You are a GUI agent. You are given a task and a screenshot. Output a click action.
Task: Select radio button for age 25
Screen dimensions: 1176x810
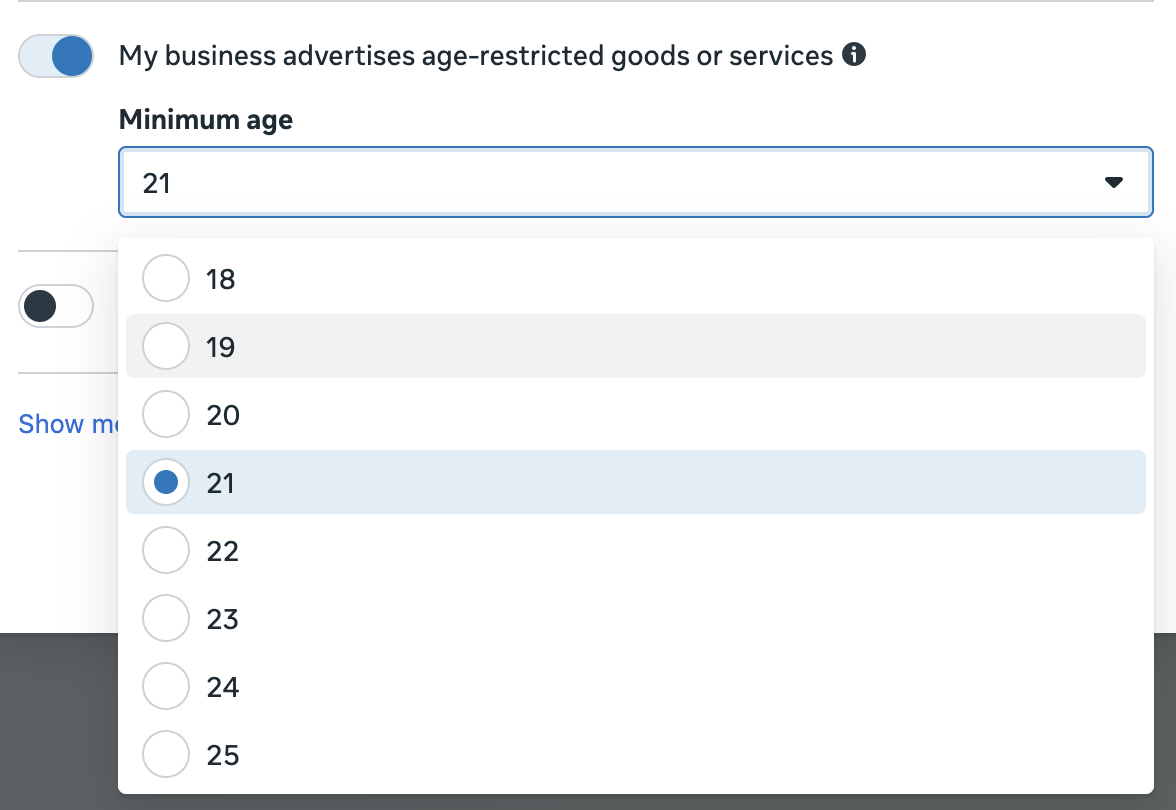click(x=166, y=754)
